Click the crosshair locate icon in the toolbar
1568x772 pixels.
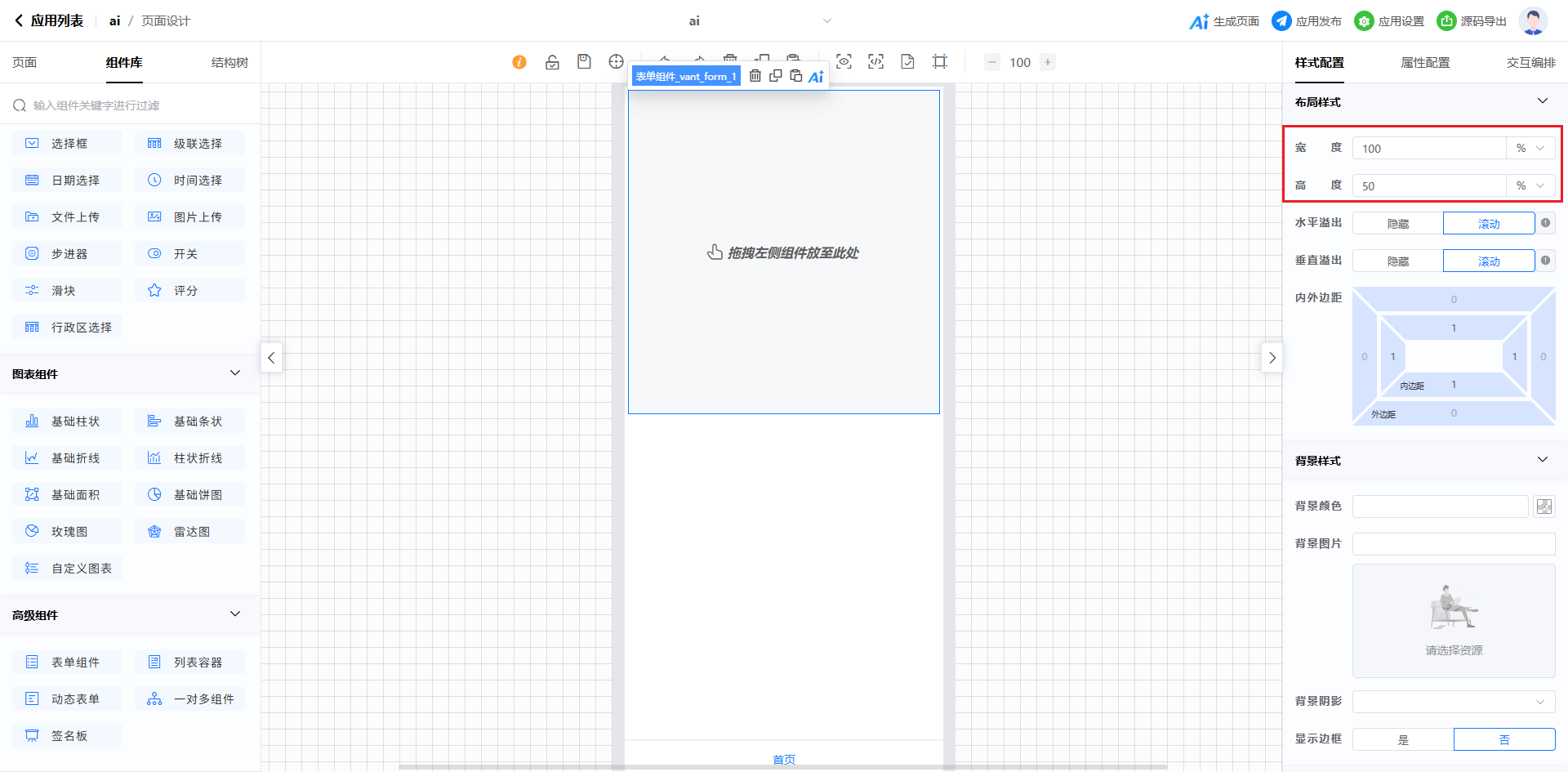(616, 62)
